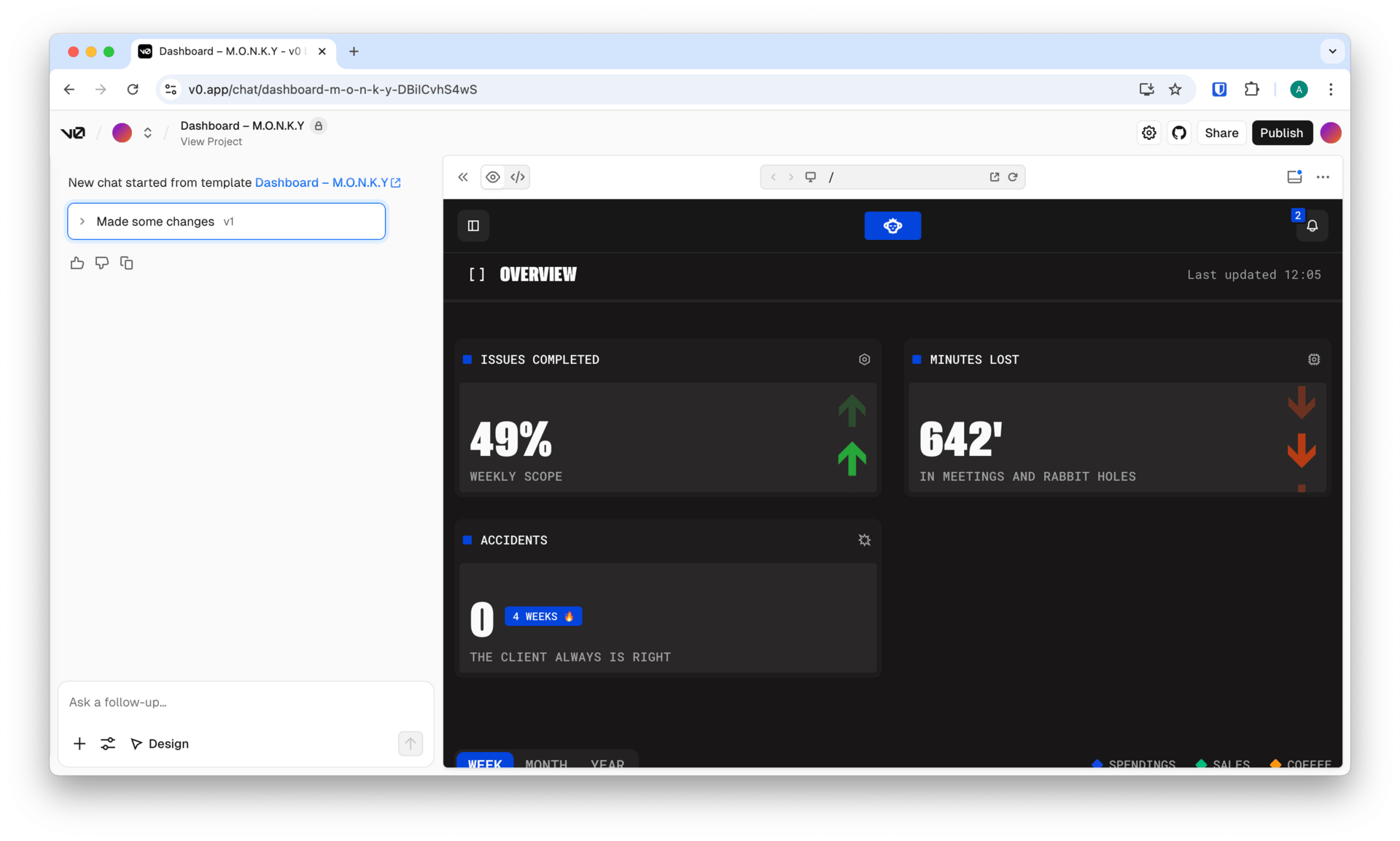The image size is (1400, 841).
Task: Toggle the dashboard sidebar panel icon
Action: [473, 226]
